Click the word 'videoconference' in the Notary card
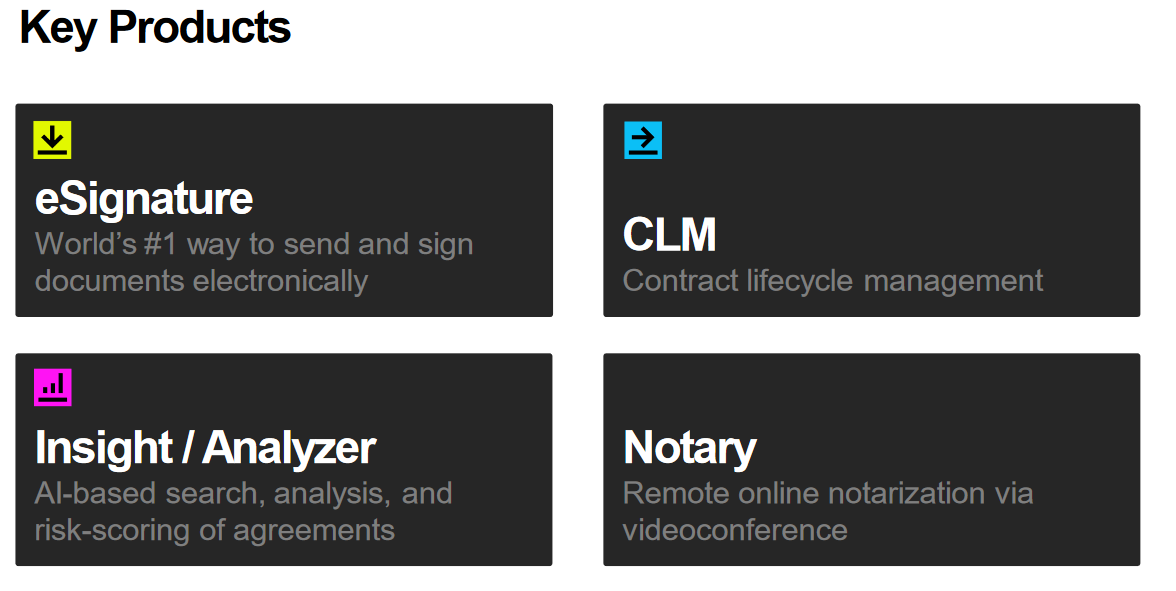The height and width of the screenshot is (591, 1176). tap(735, 530)
